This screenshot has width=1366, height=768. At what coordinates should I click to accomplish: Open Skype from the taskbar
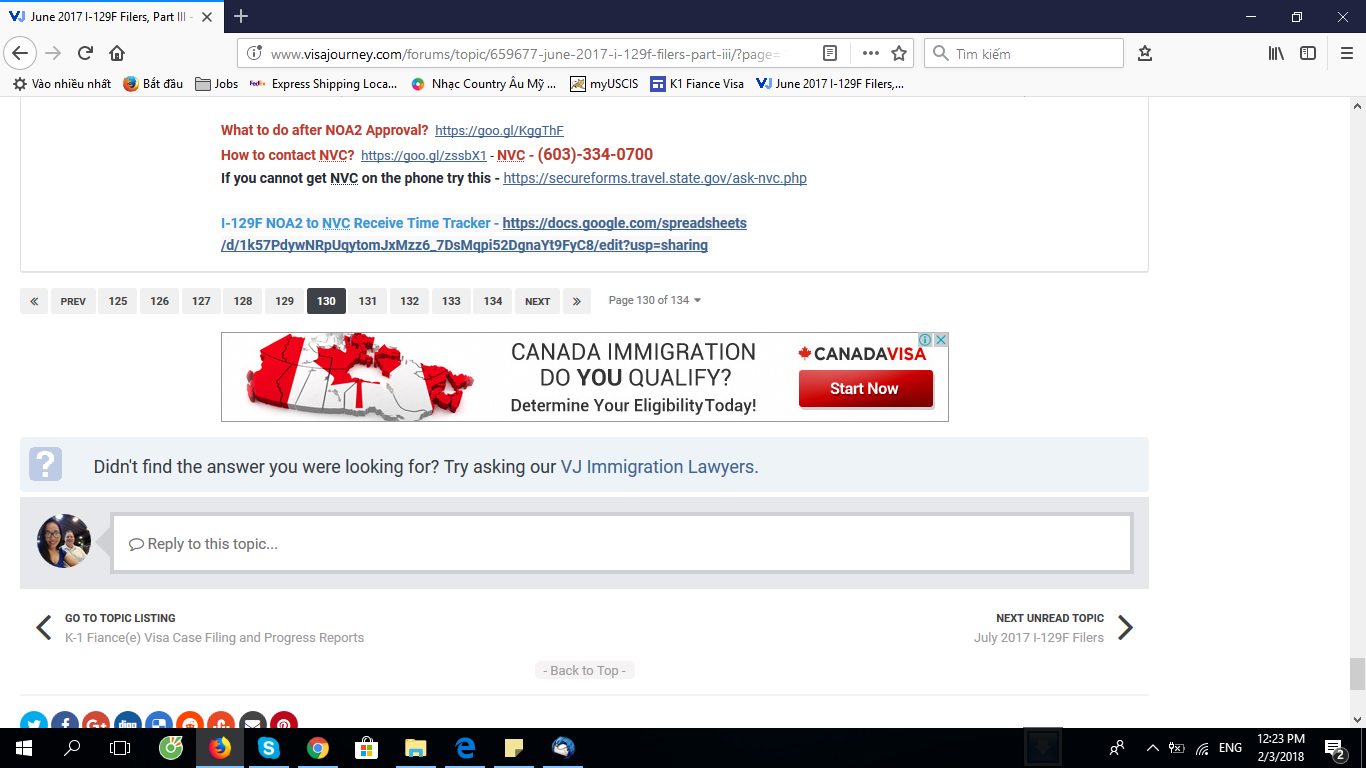[268, 747]
